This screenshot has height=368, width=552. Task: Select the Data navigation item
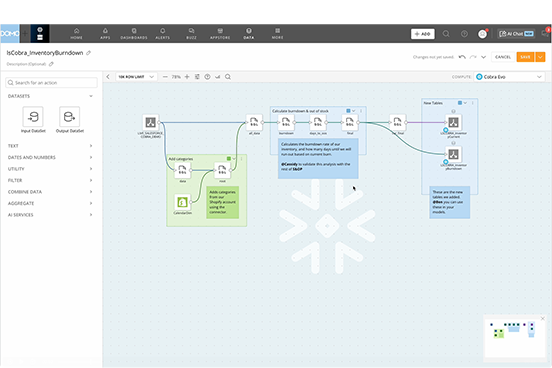point(249,33)
